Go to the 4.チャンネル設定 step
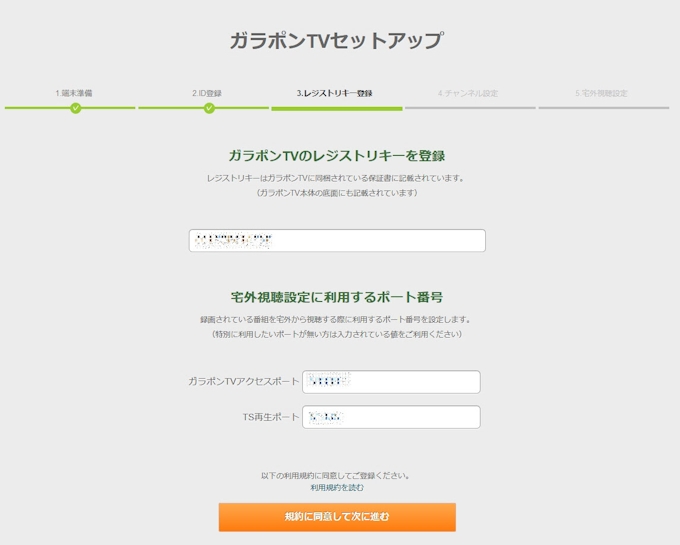680x545 pixels. pos(467,93)
